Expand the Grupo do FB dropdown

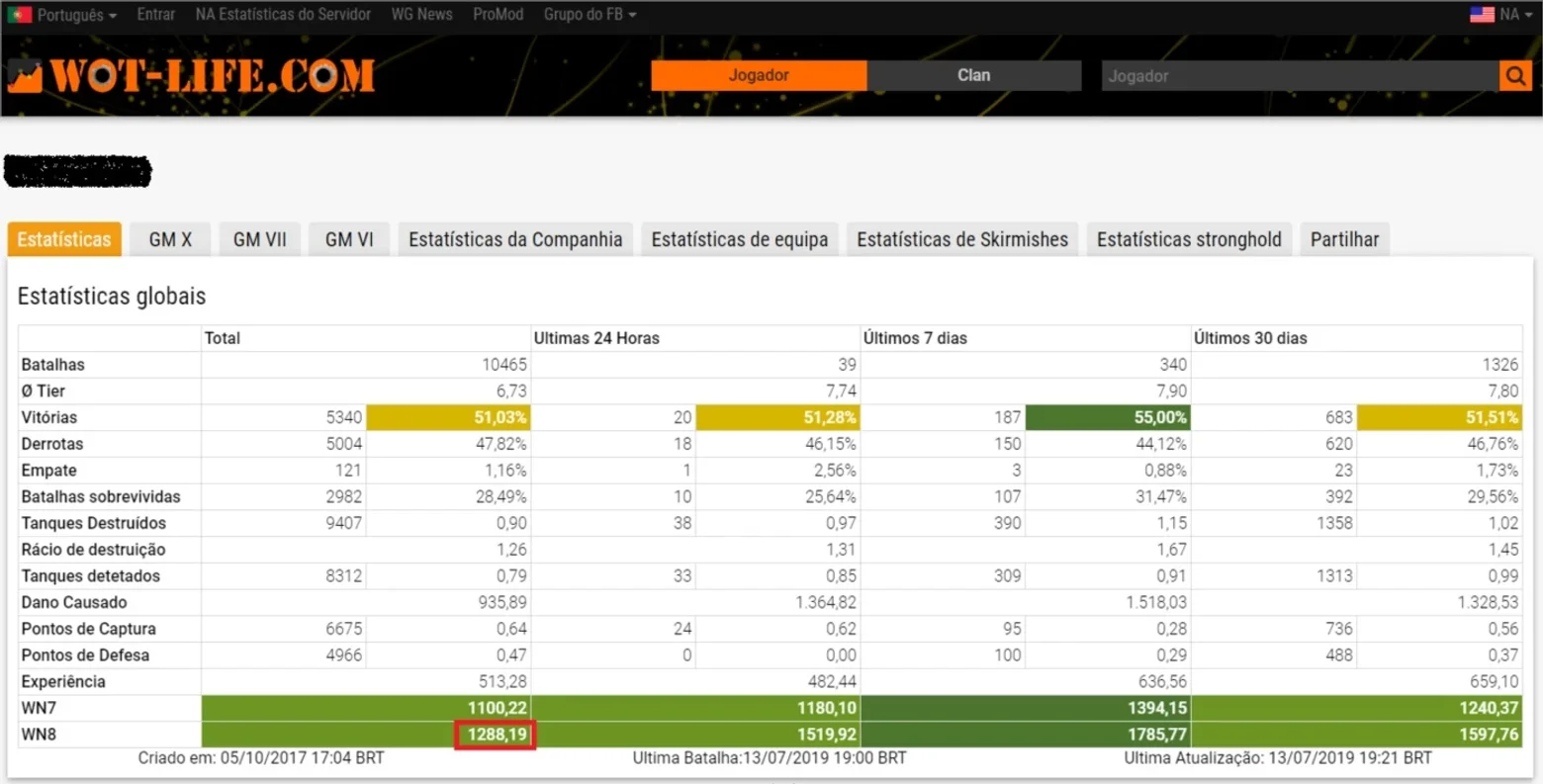(x=590, y=14)
